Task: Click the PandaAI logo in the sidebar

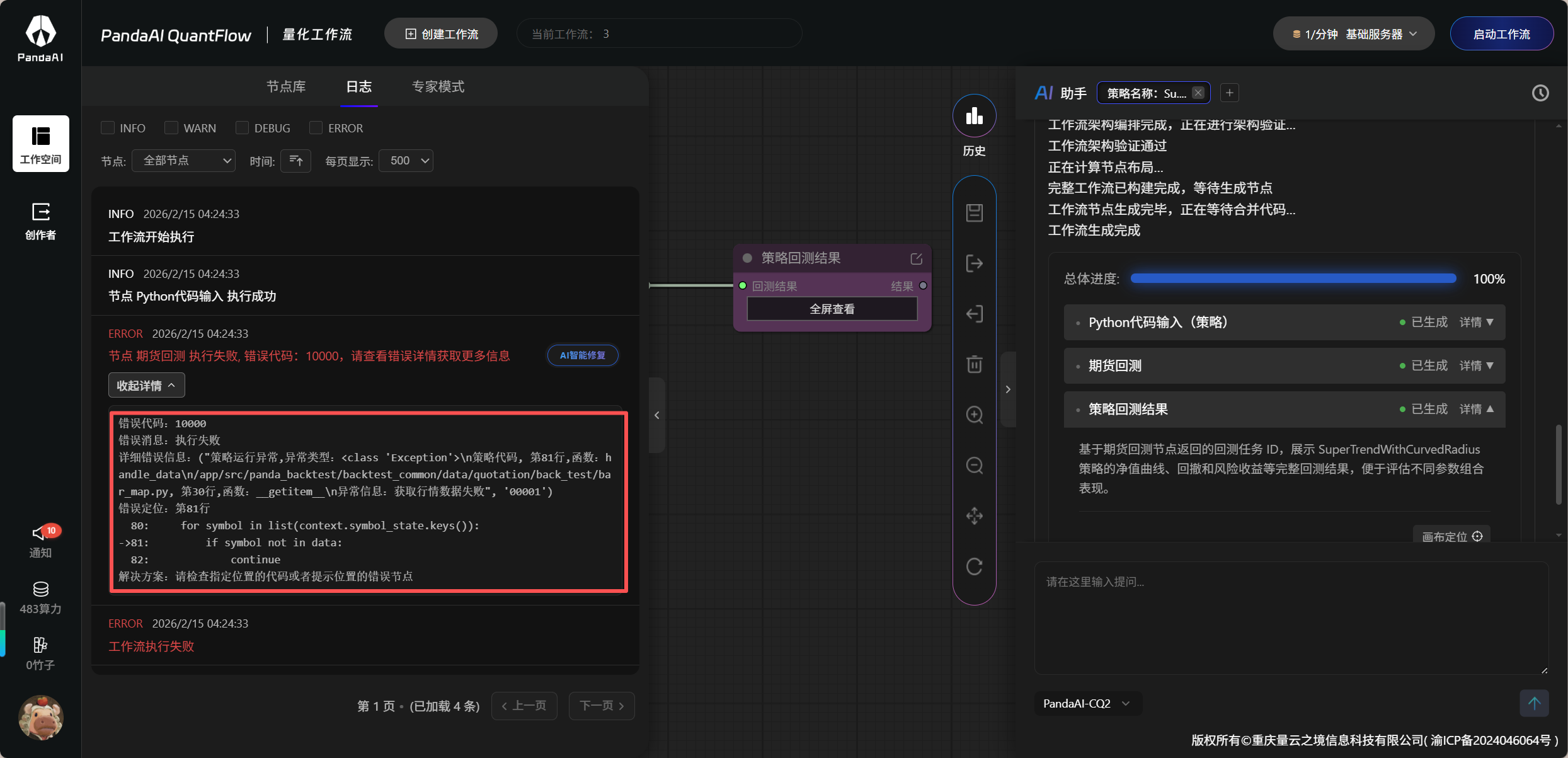Action: pos(40,38)
